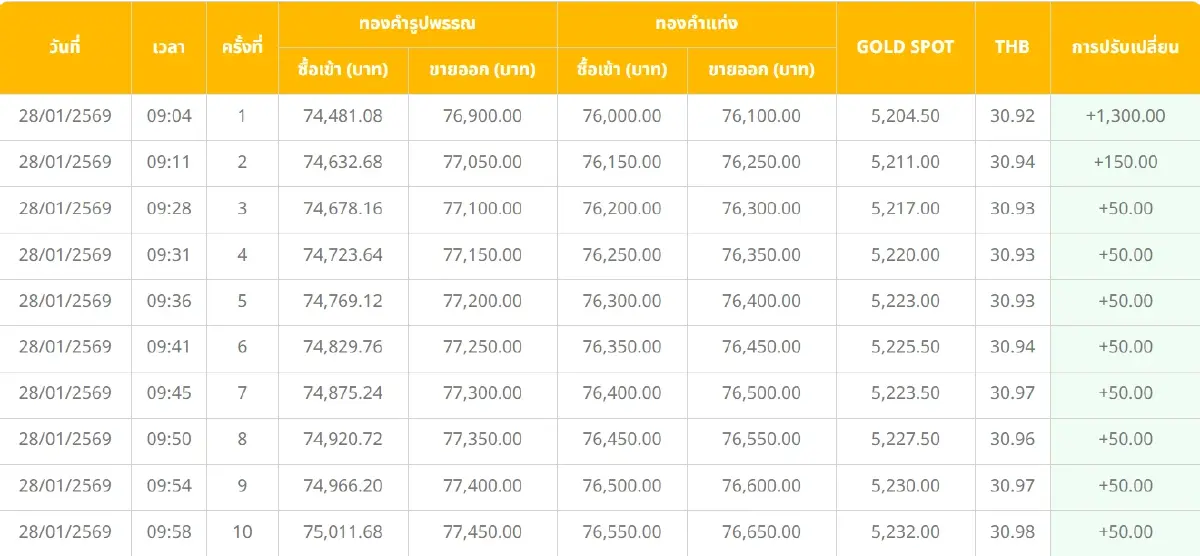
Task: Select time cell 09:31
Action: click(169, 255)
